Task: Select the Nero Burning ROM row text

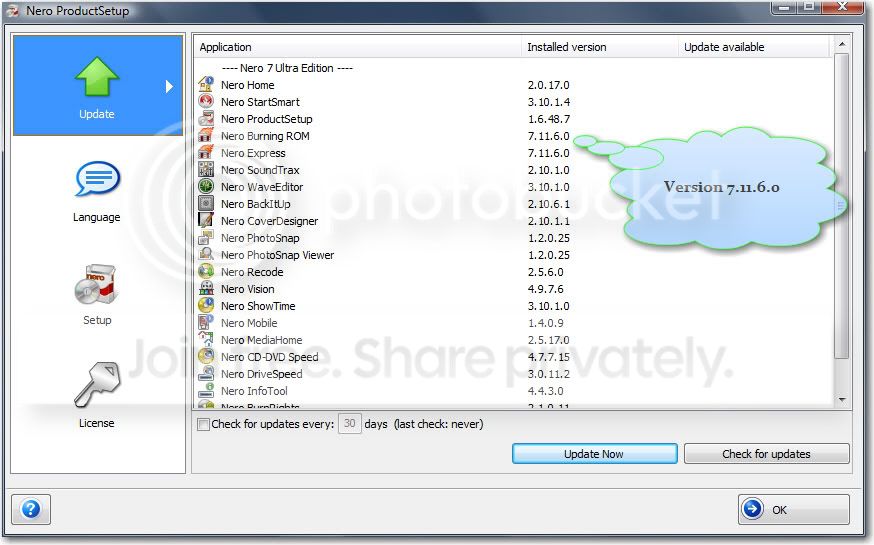Action: [x=265, y=136]
